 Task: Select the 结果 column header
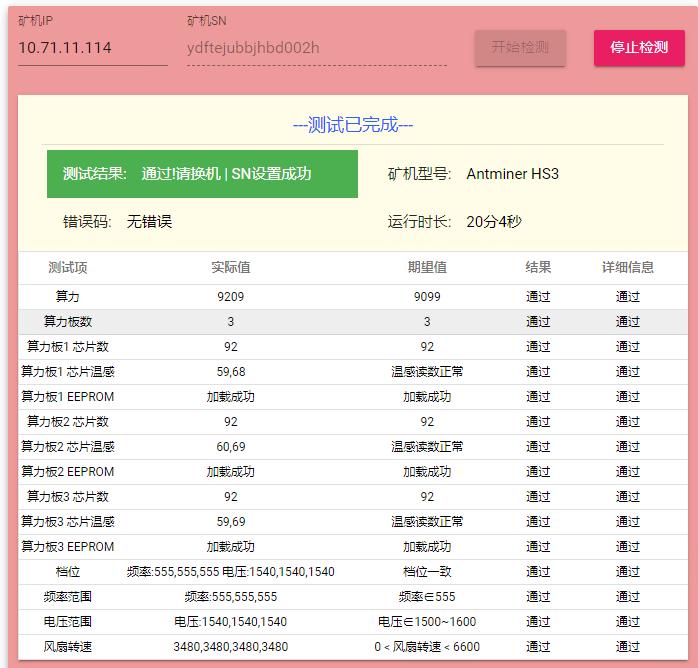pos(538,267)
